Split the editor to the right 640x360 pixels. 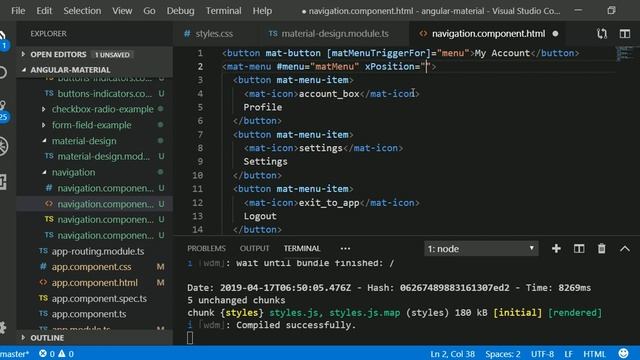click(x=625, y=33)
